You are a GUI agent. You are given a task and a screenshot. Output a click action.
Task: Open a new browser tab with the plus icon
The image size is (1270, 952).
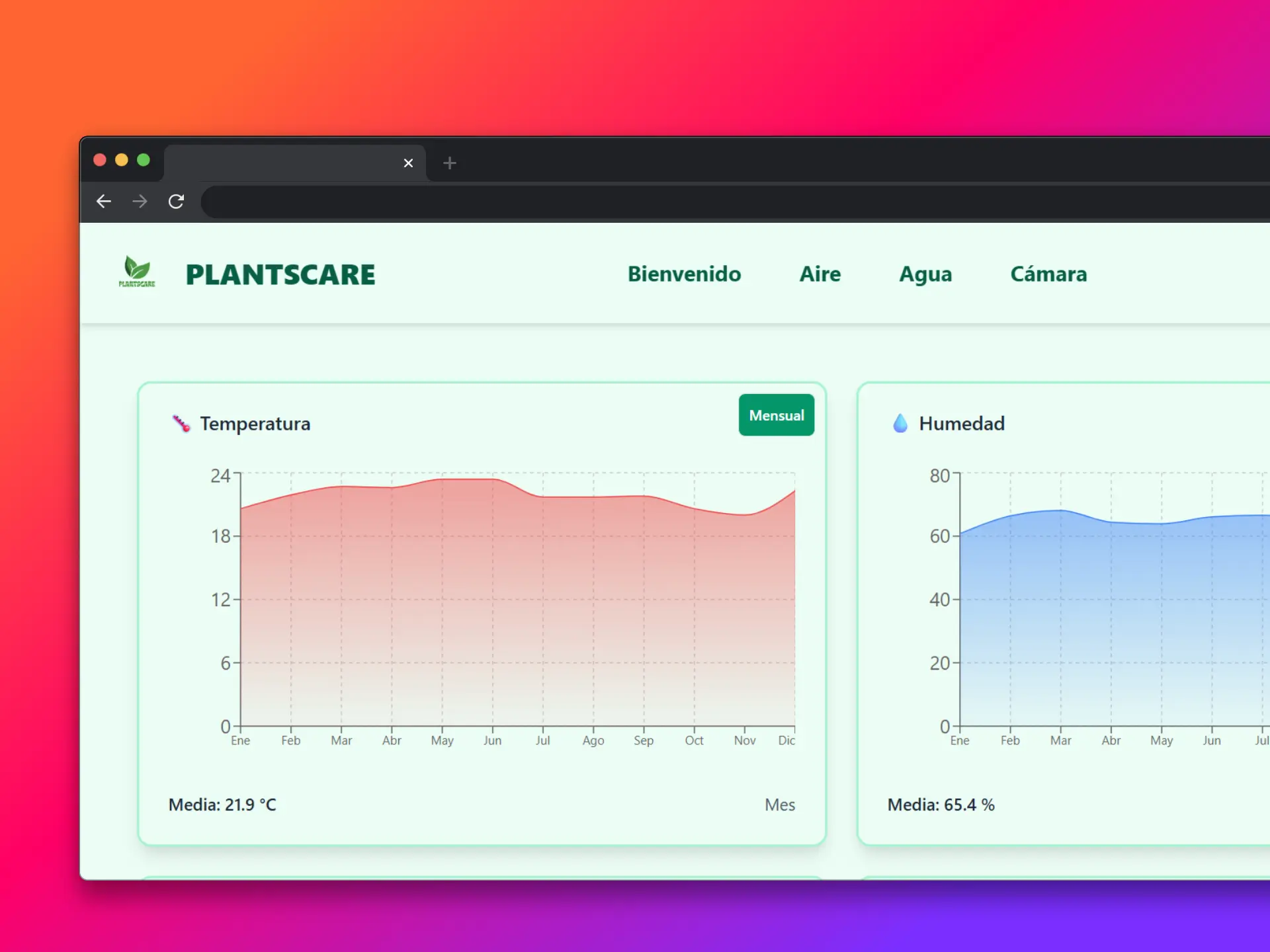coord(450,163)
